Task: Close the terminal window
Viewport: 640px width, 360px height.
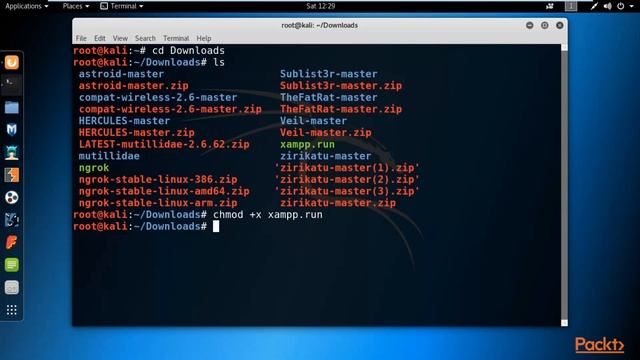Action: pos(560,25)
